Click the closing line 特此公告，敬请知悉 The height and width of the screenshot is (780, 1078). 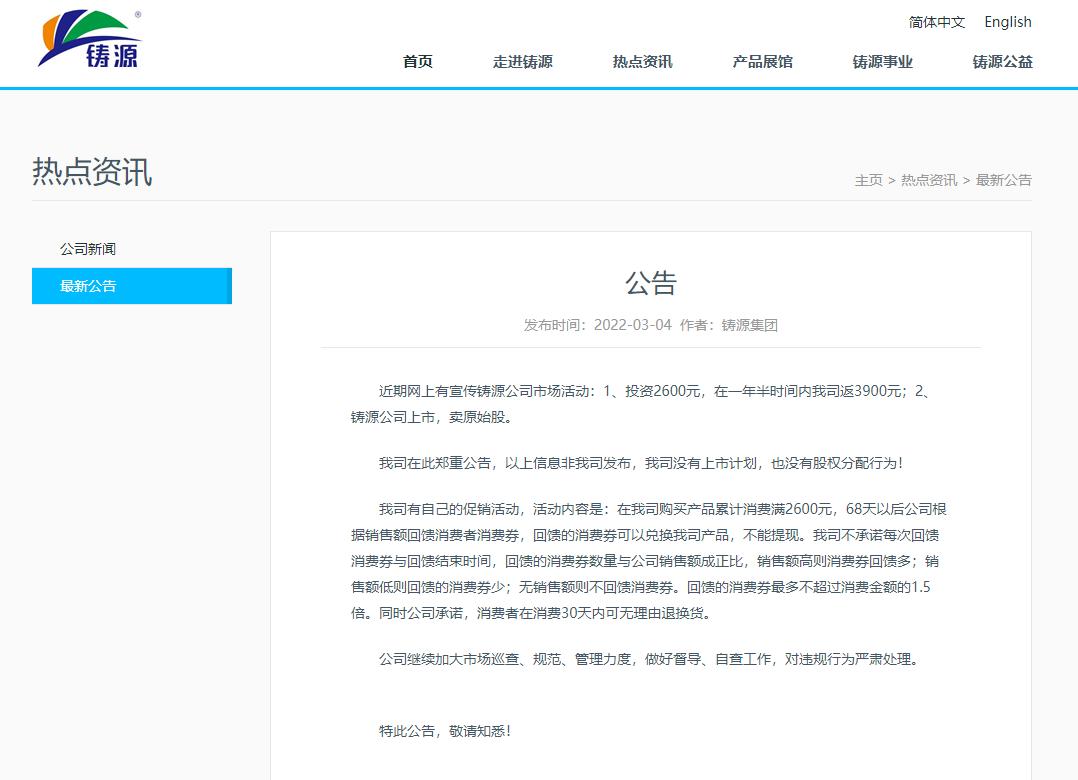pos(445,731)
